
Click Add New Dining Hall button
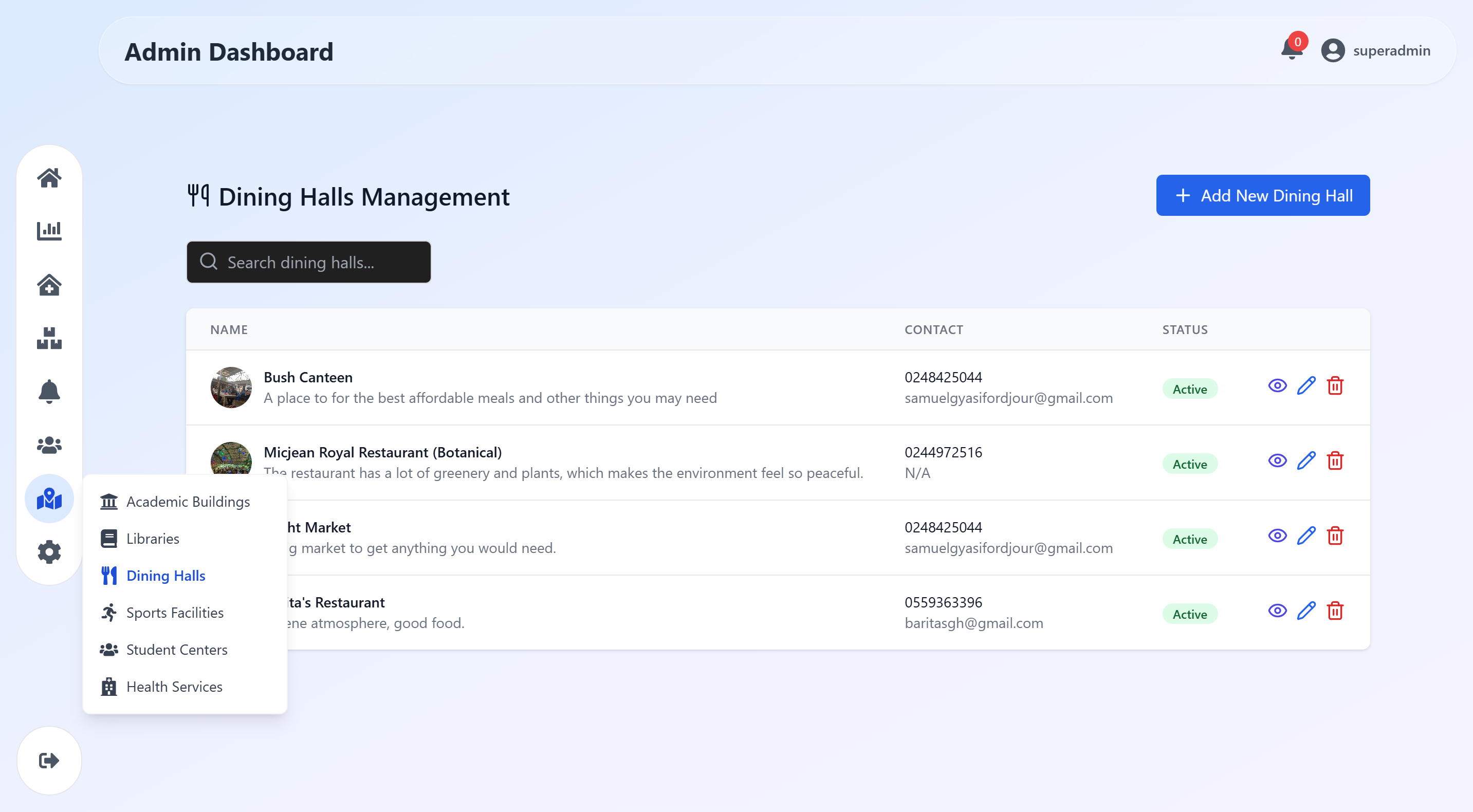click(x=1263, y=196)
